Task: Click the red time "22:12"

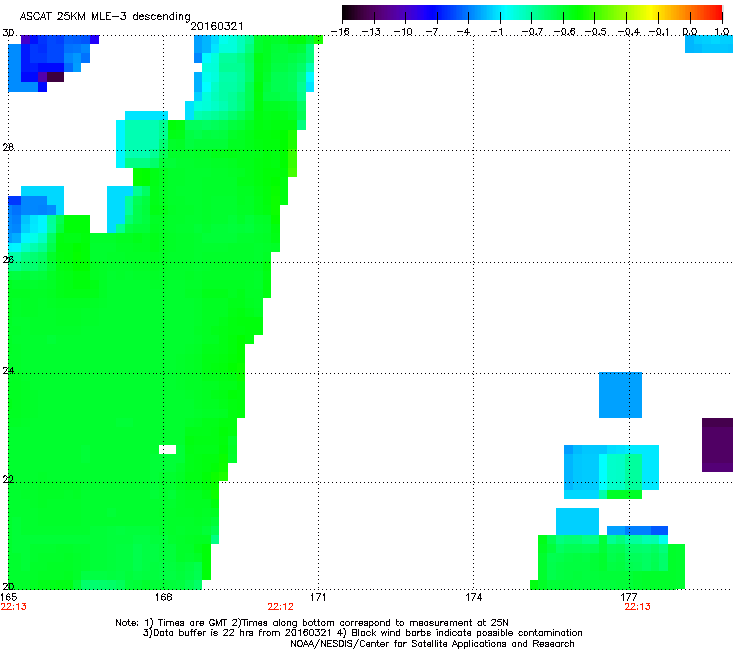Action: point(280,607)
